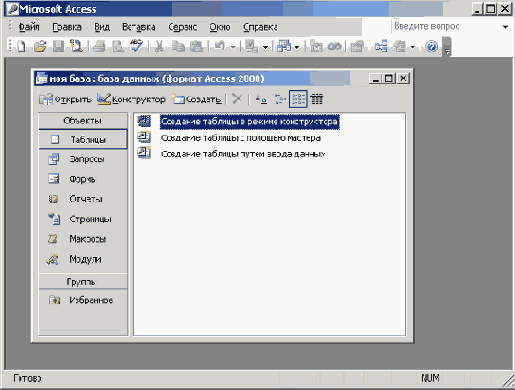This screenshot has height=390, width=515.
Task: Click the Конструктор button
Action: (131, 99)
